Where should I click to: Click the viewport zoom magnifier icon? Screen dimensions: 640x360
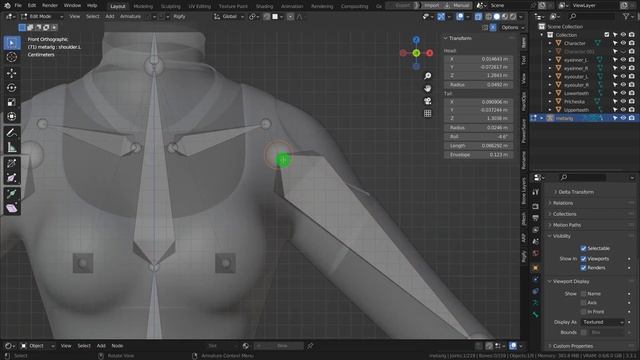[x=427, y=76]
